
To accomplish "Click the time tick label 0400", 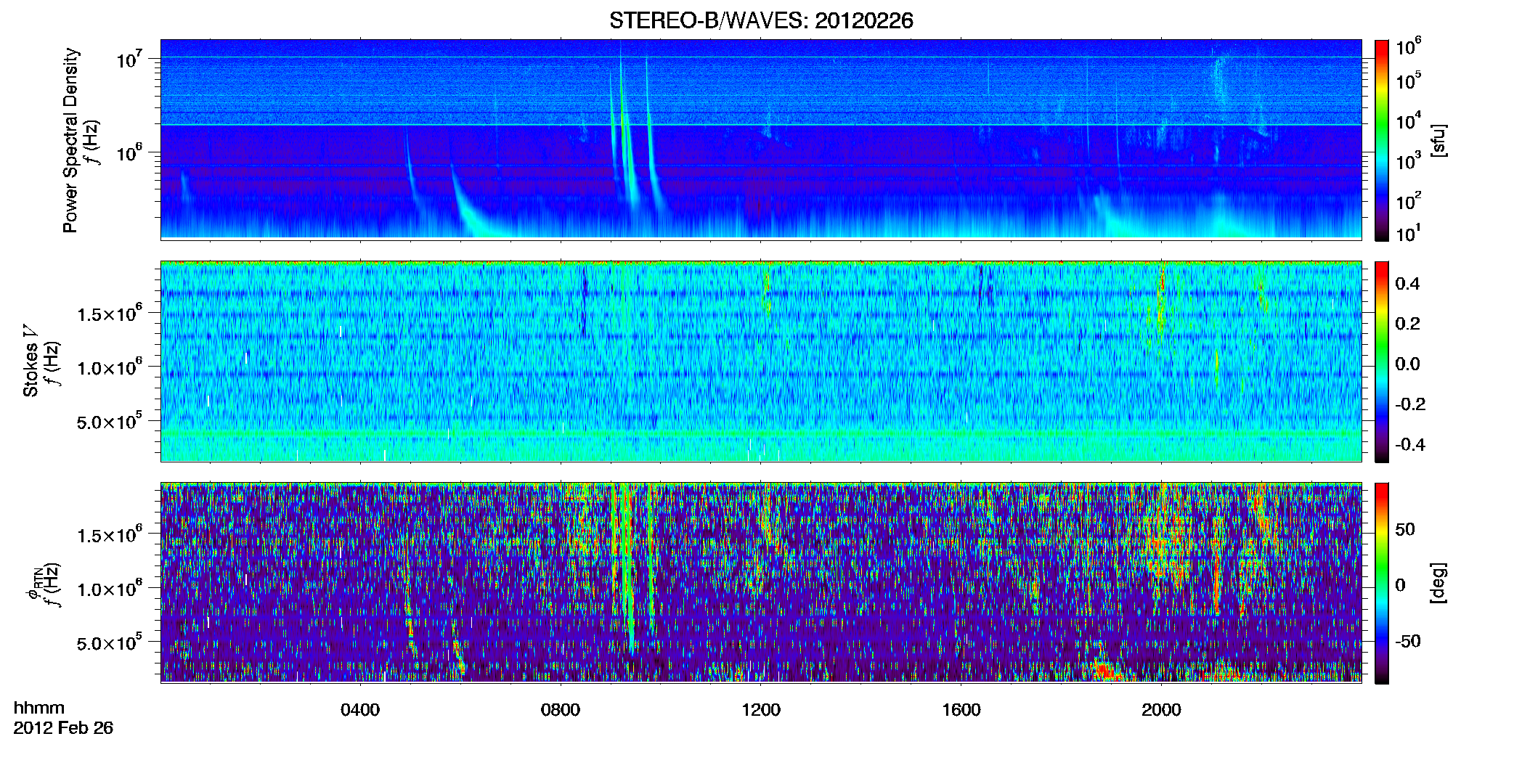I will click(360, 709).
